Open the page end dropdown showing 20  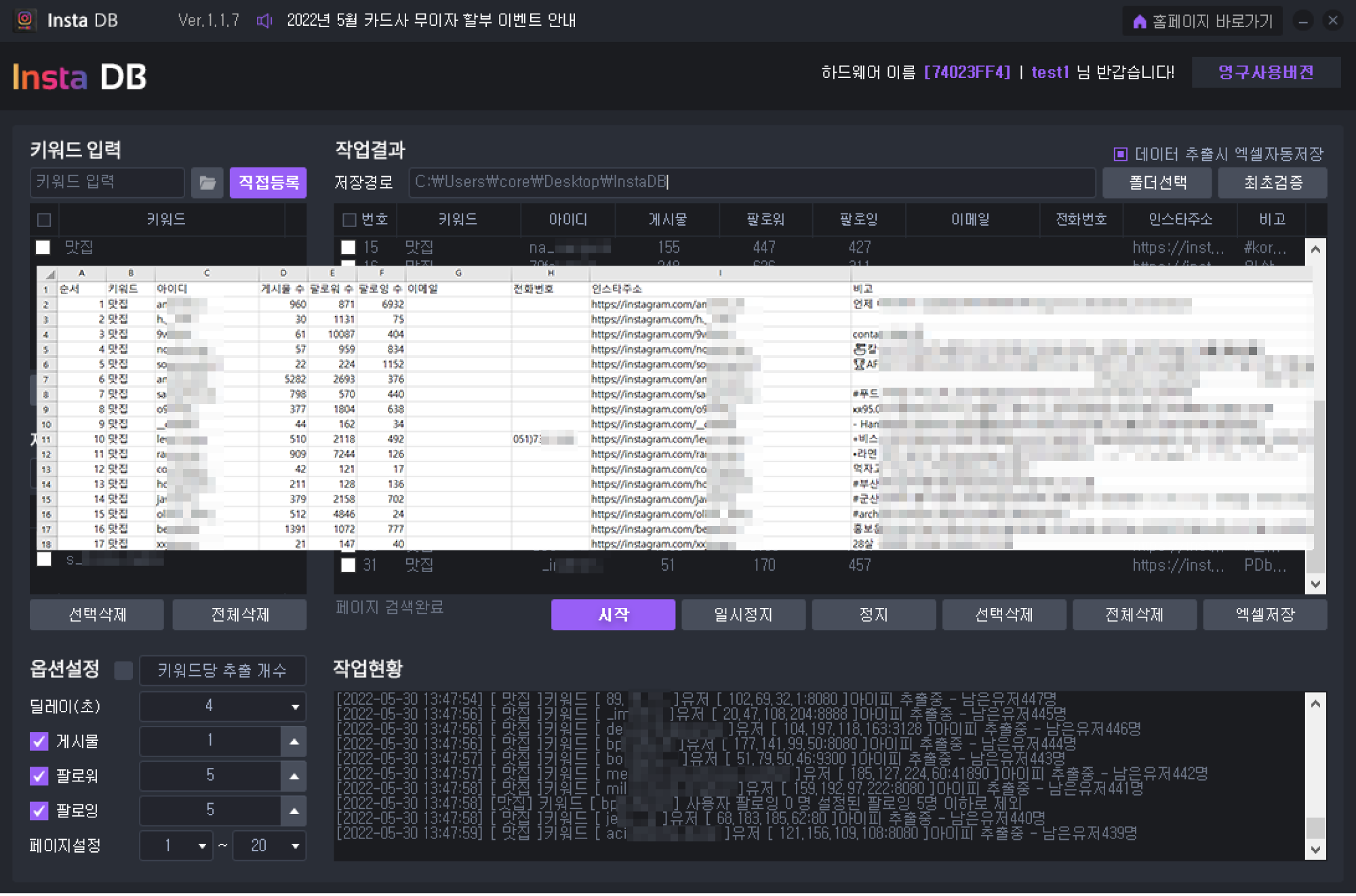[268, 847]
